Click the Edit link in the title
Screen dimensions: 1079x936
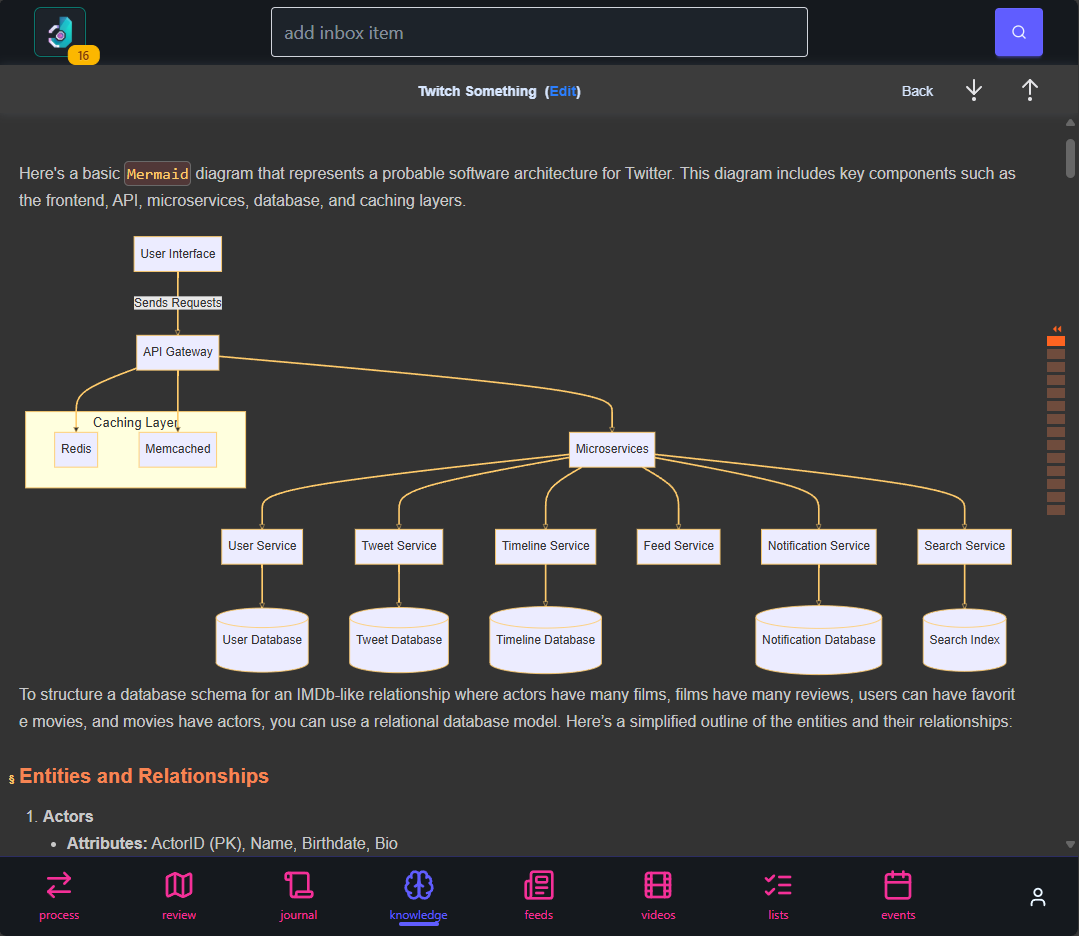tap(563, 91)
